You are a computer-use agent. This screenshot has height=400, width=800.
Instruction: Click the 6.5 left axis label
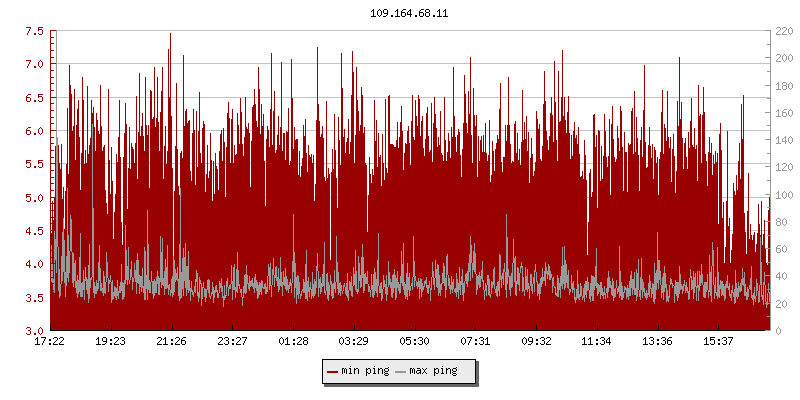click(34, 98)
